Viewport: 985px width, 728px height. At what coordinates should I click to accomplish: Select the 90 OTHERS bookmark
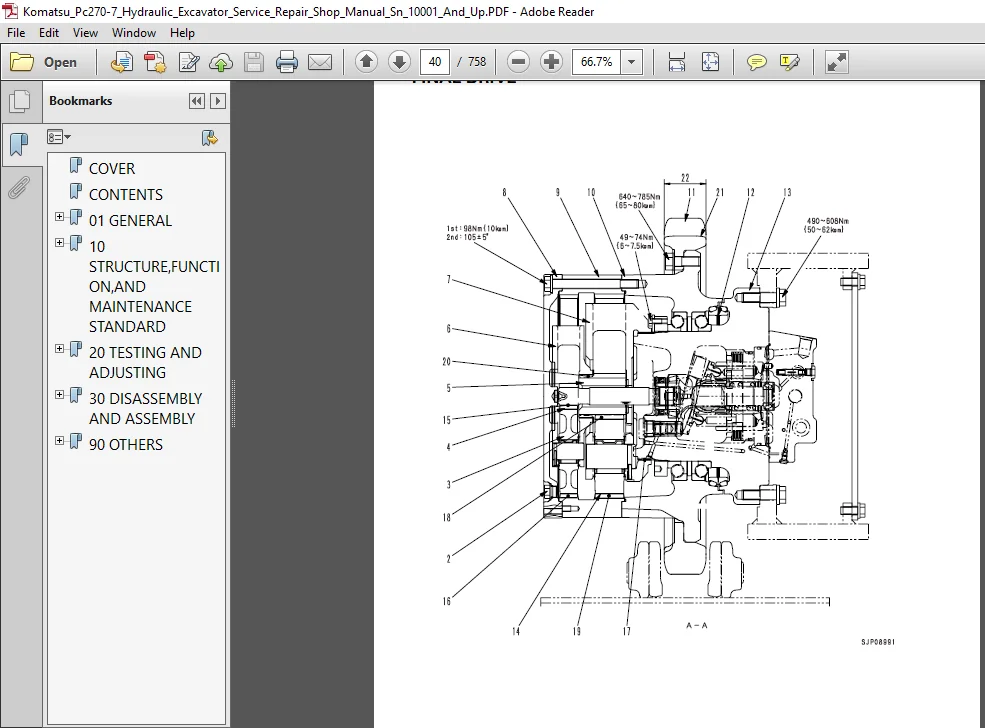coord(126,444)
